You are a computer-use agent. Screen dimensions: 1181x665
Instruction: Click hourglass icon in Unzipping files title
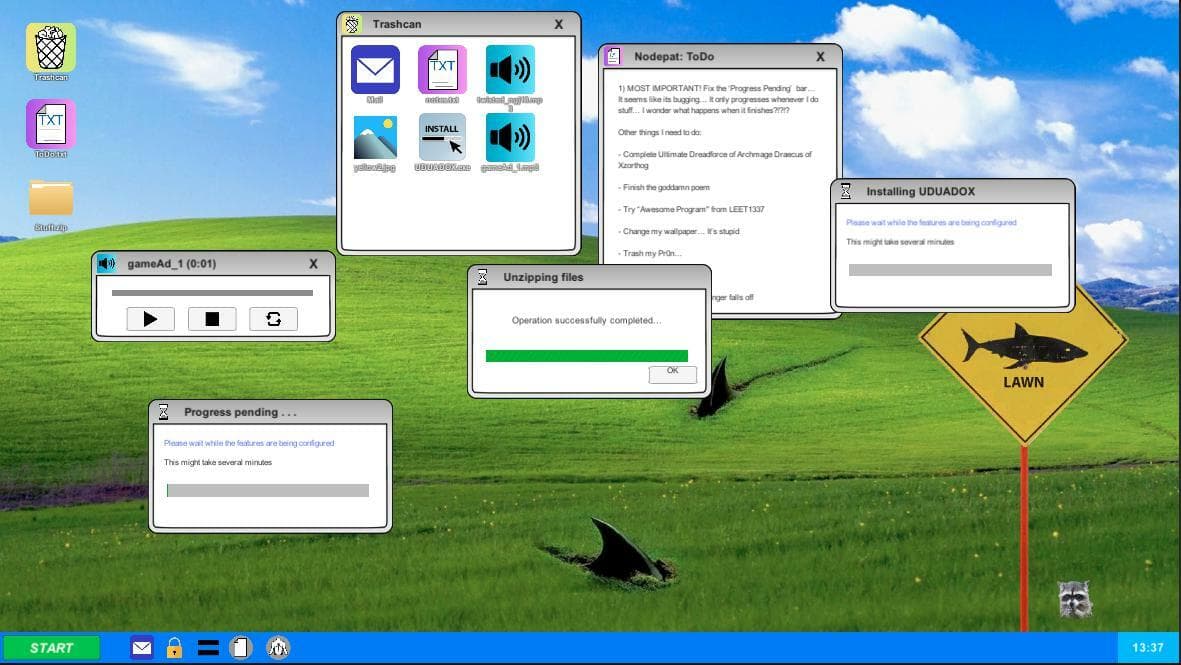coord(483,277)
